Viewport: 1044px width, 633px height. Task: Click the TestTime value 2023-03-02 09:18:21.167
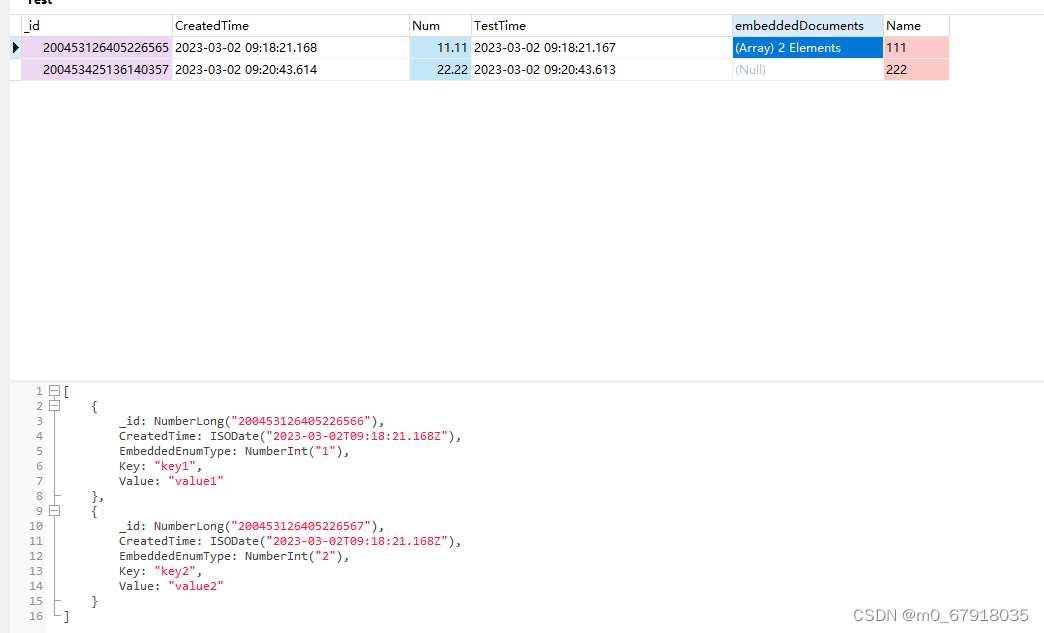[x=544, y=47]
